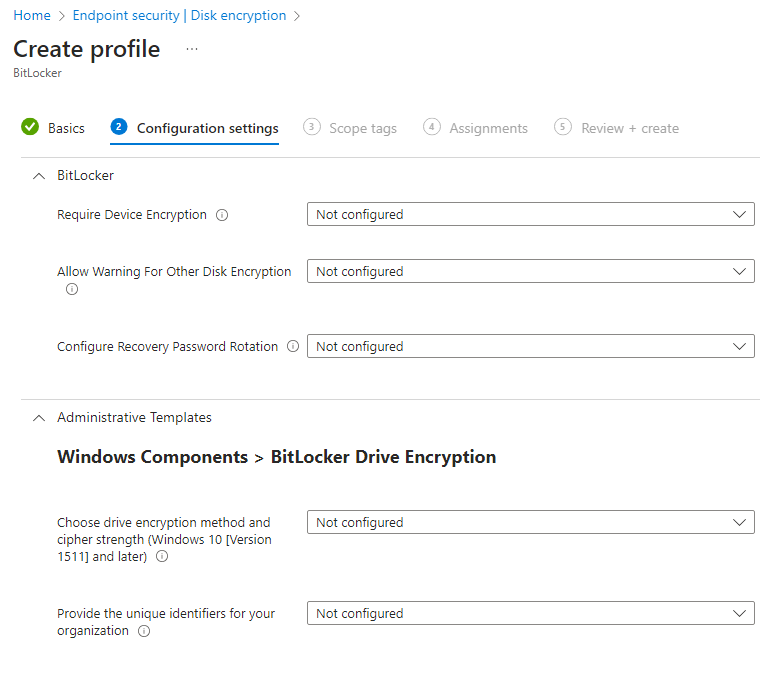Click the Require Device Encryption label

click(132, 215)
